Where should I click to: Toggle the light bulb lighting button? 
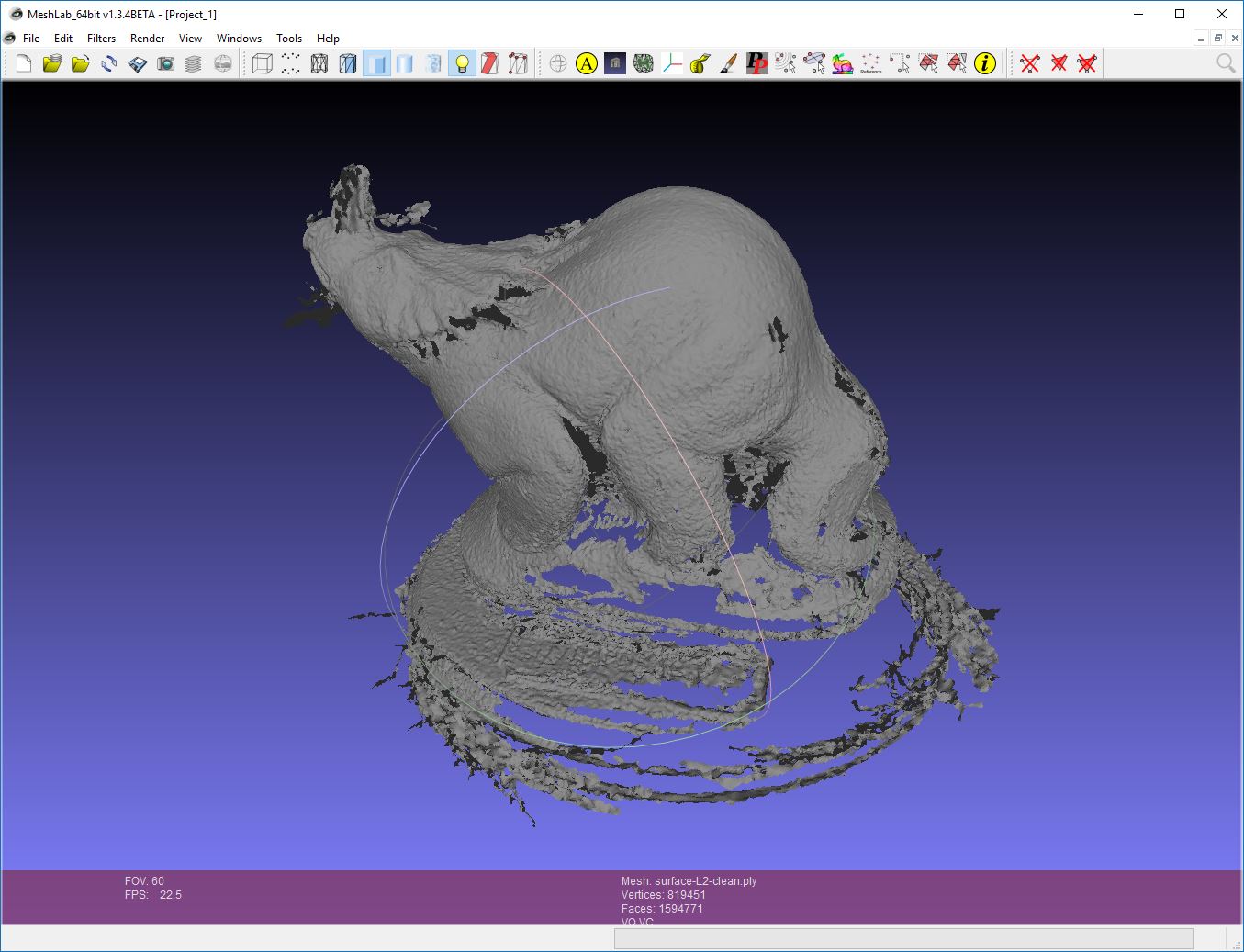462,63
